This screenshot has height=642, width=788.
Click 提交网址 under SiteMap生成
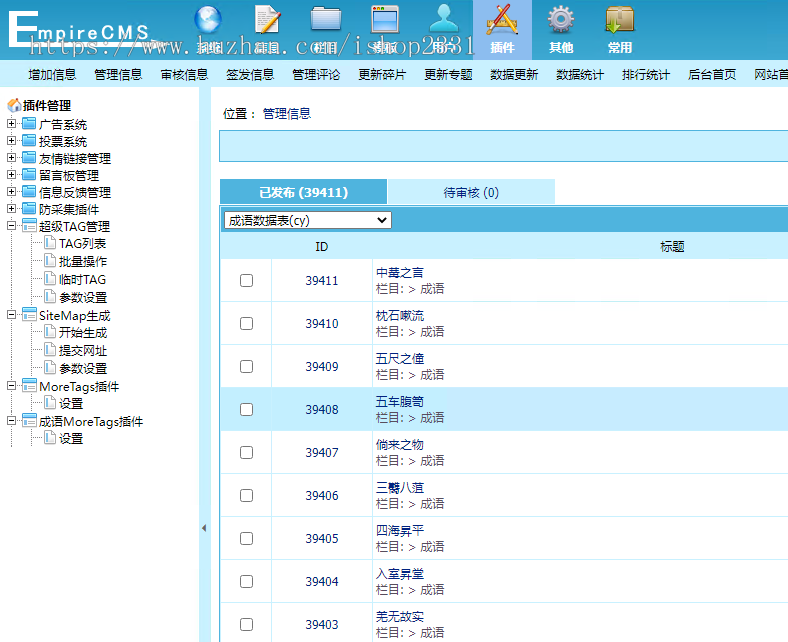coord(82,351)
